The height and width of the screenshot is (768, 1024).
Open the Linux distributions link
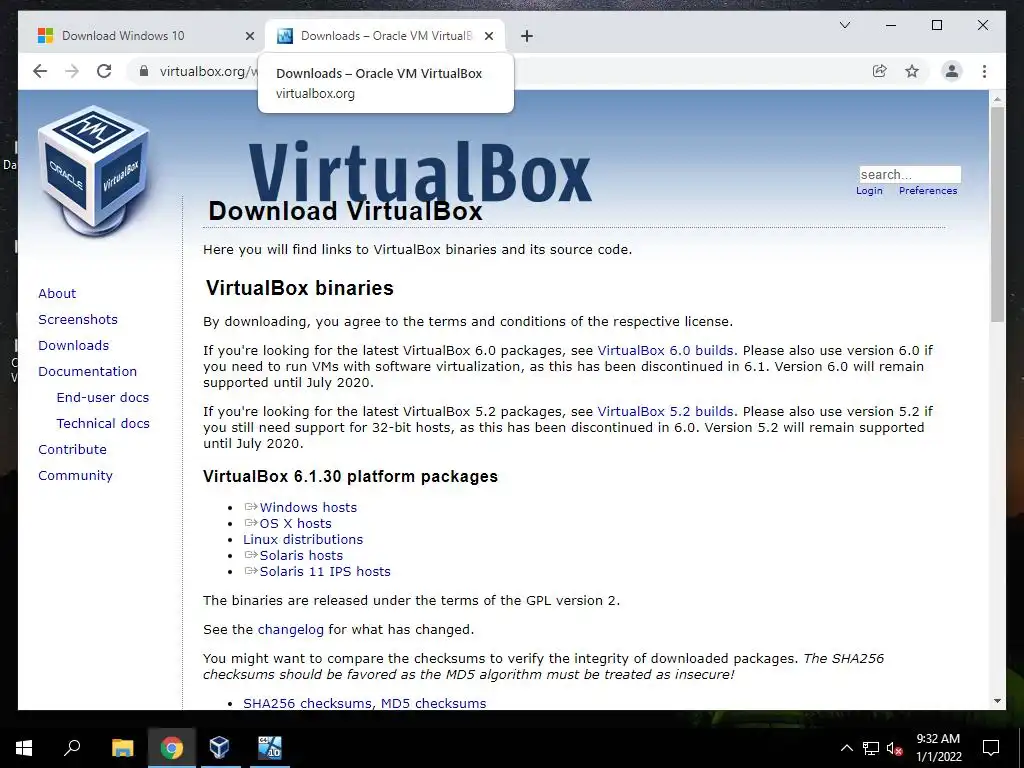click(x=303, y=539)
